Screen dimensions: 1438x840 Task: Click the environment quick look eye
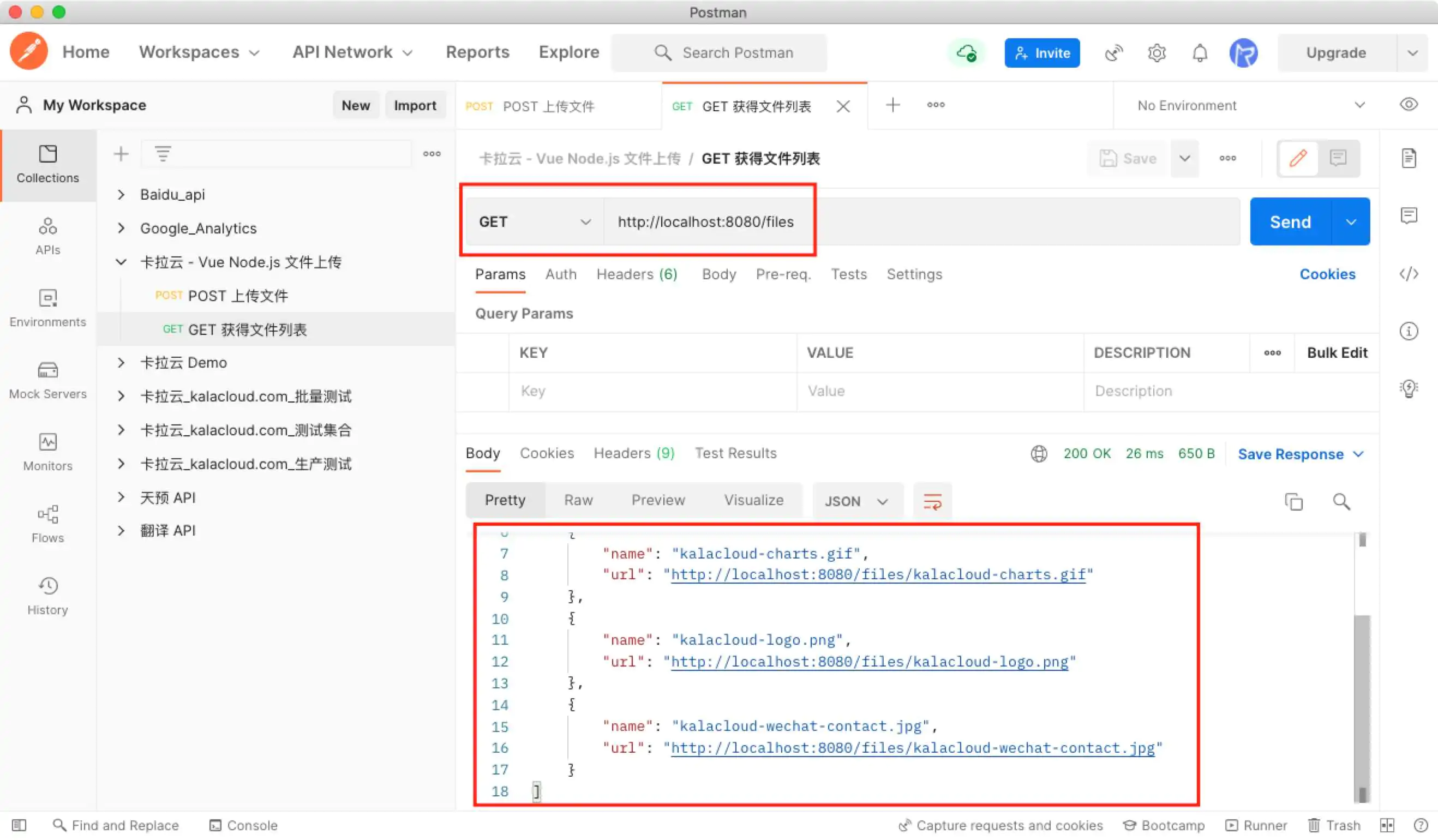1409,104
